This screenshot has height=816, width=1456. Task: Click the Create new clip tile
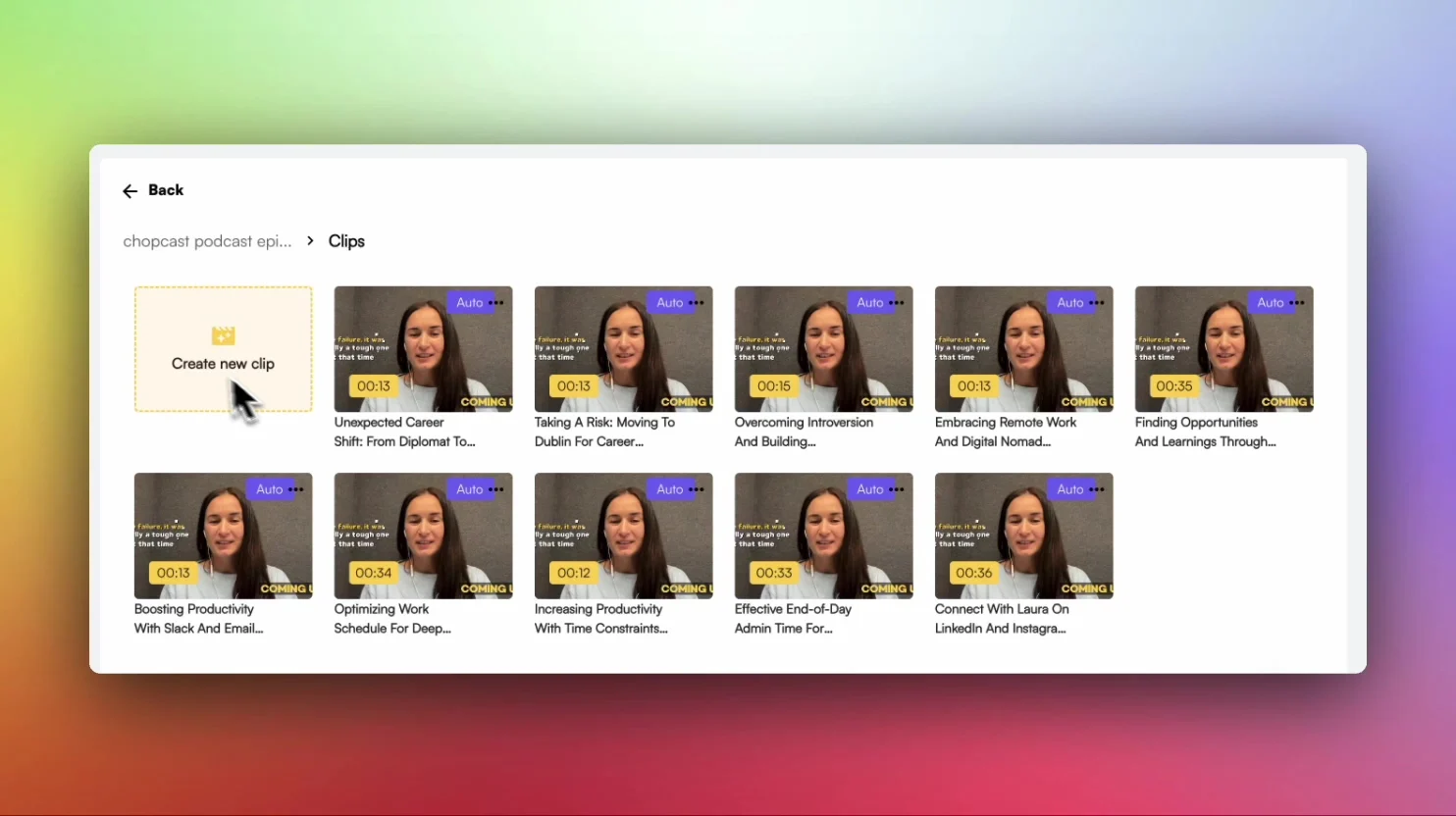point(223,349)
